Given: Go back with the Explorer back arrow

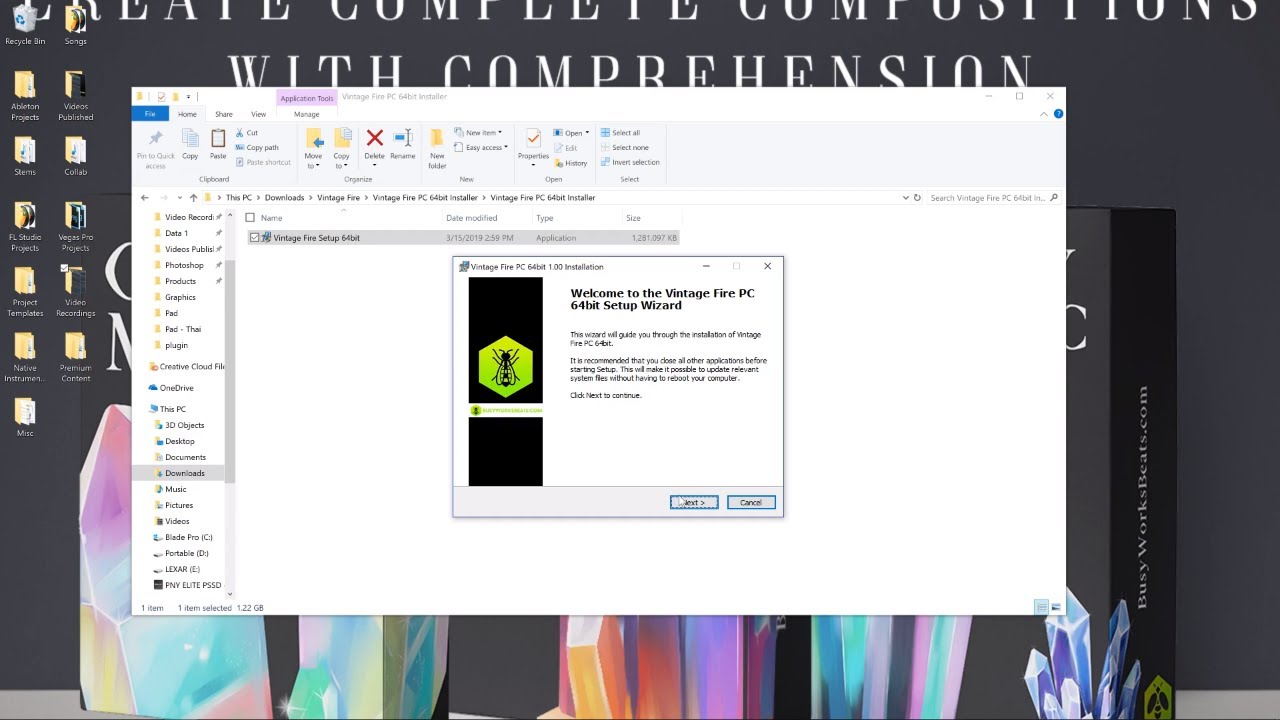Looking at the screenshot, I should click(145, 198).
